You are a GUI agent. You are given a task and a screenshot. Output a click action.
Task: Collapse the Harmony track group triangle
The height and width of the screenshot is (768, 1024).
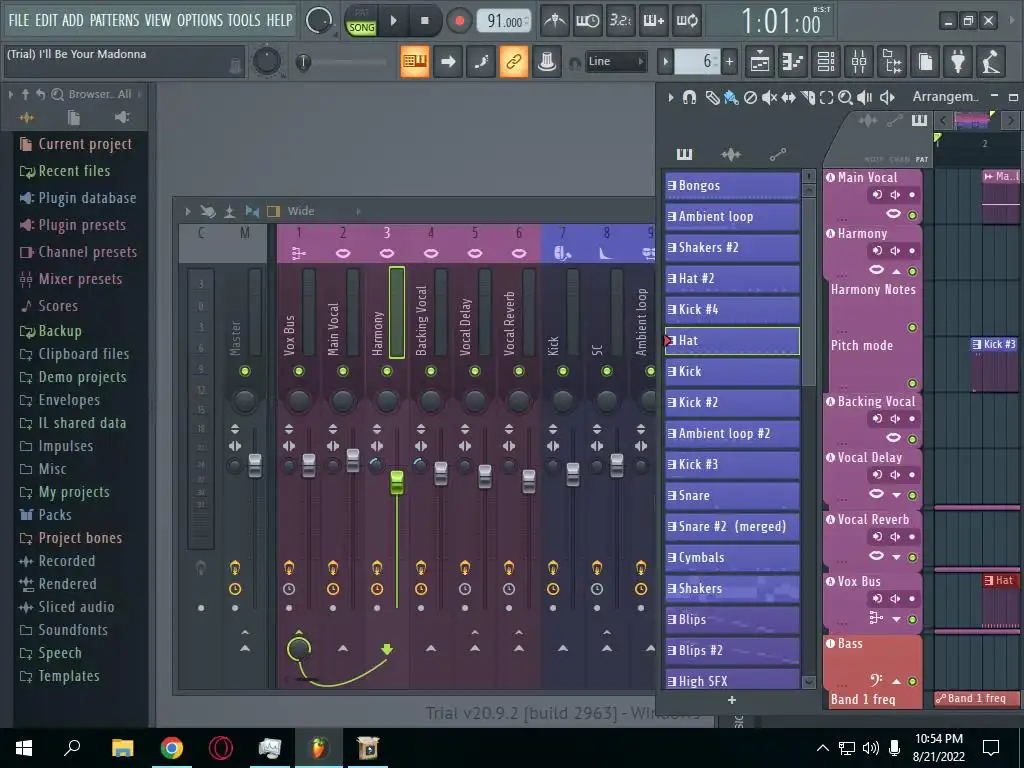click(x=897, y=271)
